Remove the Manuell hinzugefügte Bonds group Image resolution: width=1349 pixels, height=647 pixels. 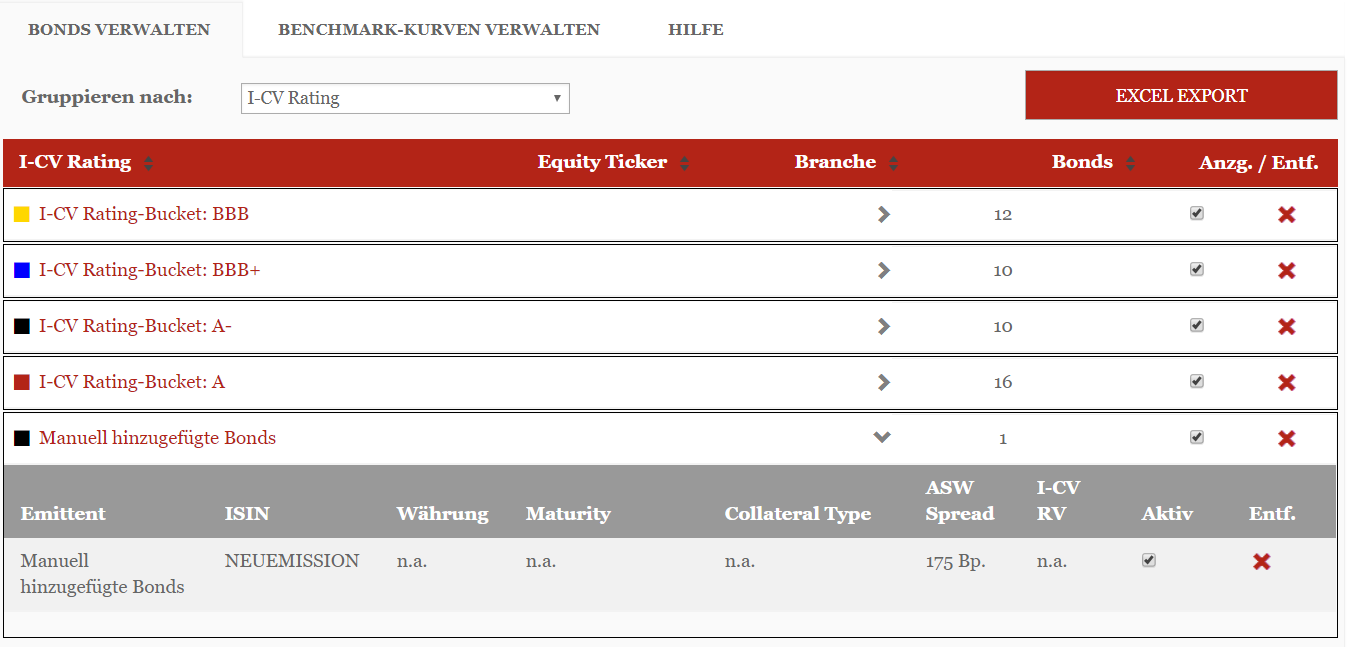(x=1286, y=439)
